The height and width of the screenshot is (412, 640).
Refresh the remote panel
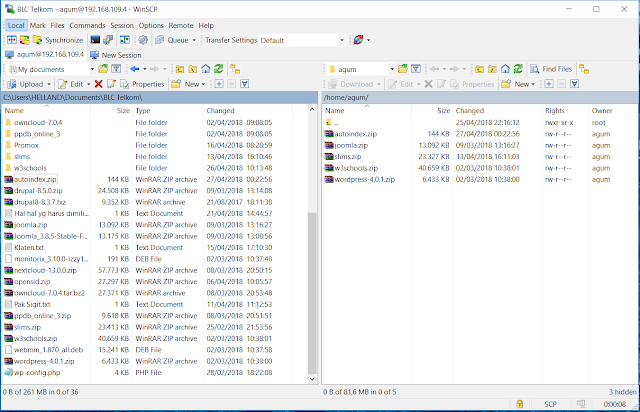(518, 69)
